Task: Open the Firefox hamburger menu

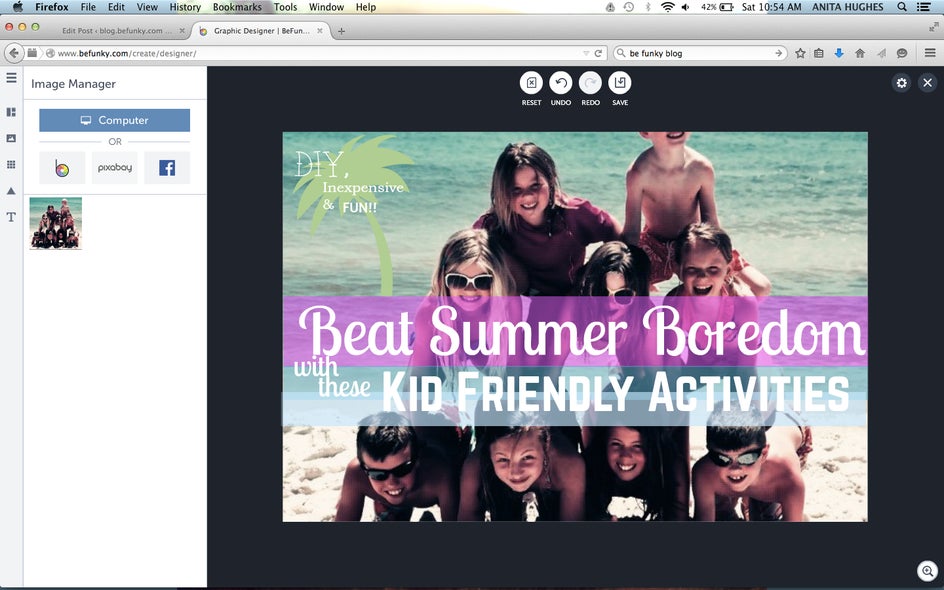Action: coord(930,53)
